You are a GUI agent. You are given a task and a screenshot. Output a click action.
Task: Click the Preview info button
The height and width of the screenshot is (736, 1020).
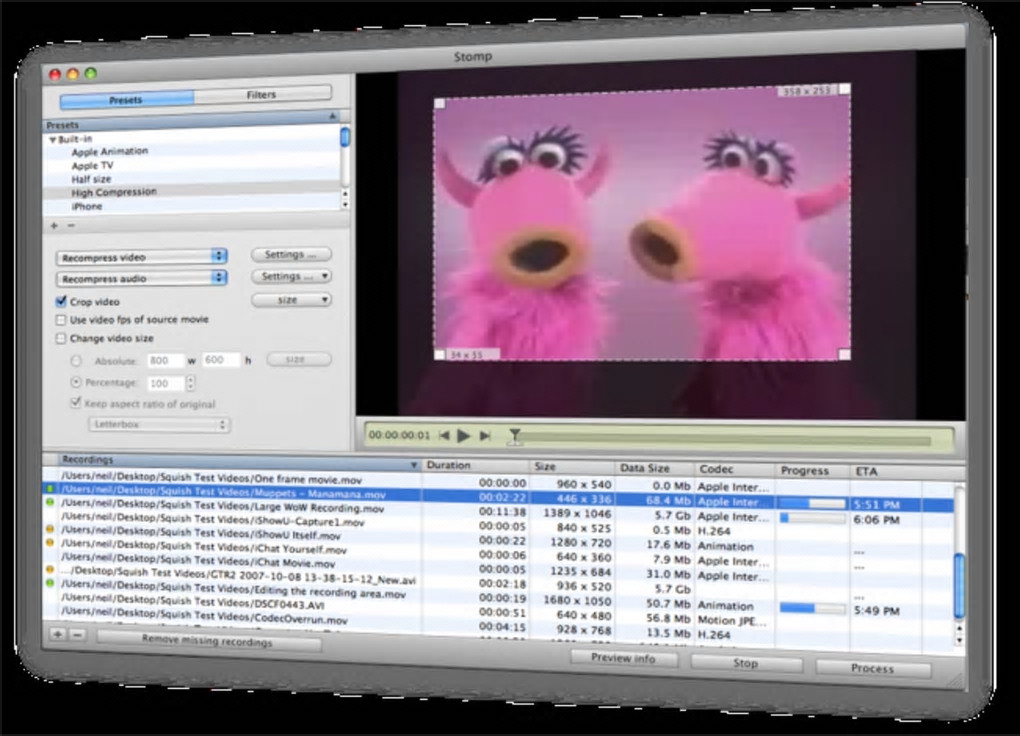(623, 658)
